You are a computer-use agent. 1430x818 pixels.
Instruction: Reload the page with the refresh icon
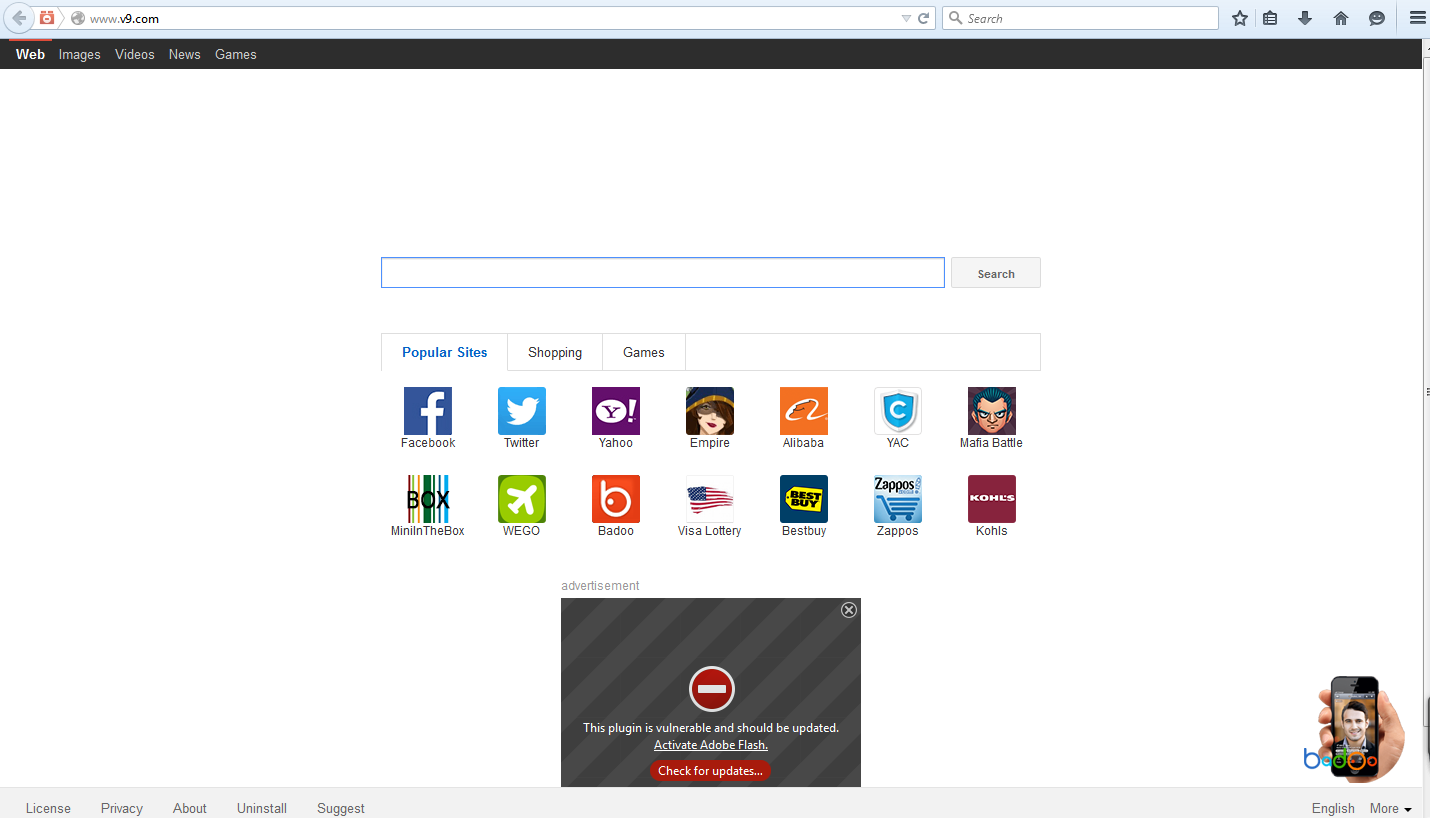click(924, 18)
